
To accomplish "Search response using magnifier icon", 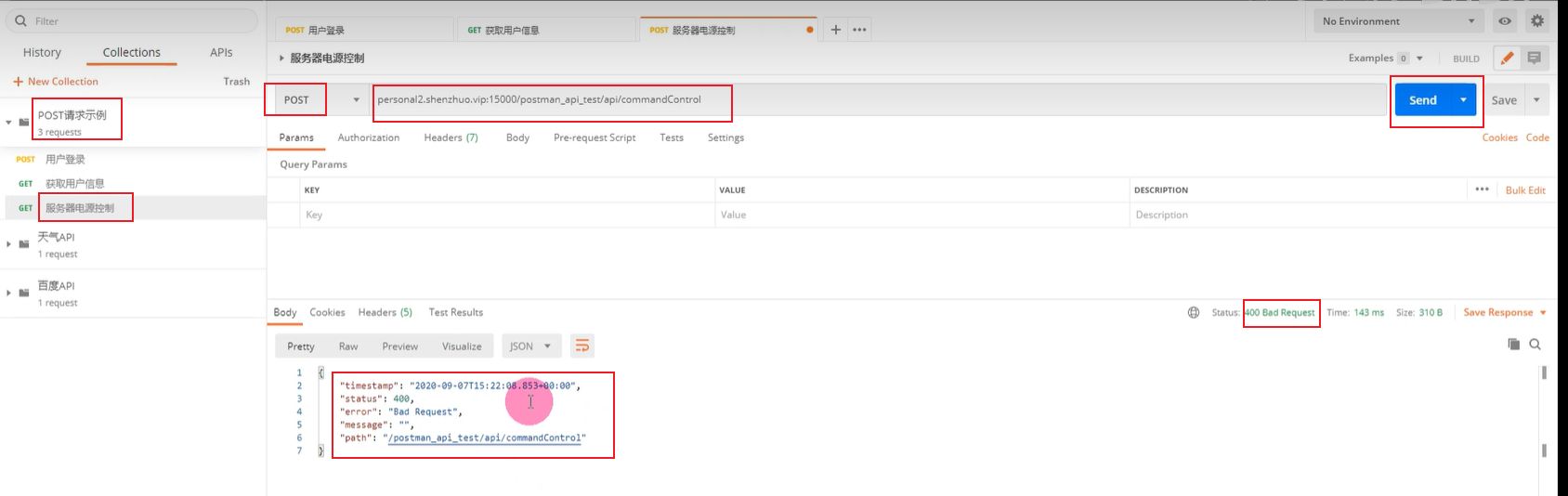I will click(x=1535, y=345).
